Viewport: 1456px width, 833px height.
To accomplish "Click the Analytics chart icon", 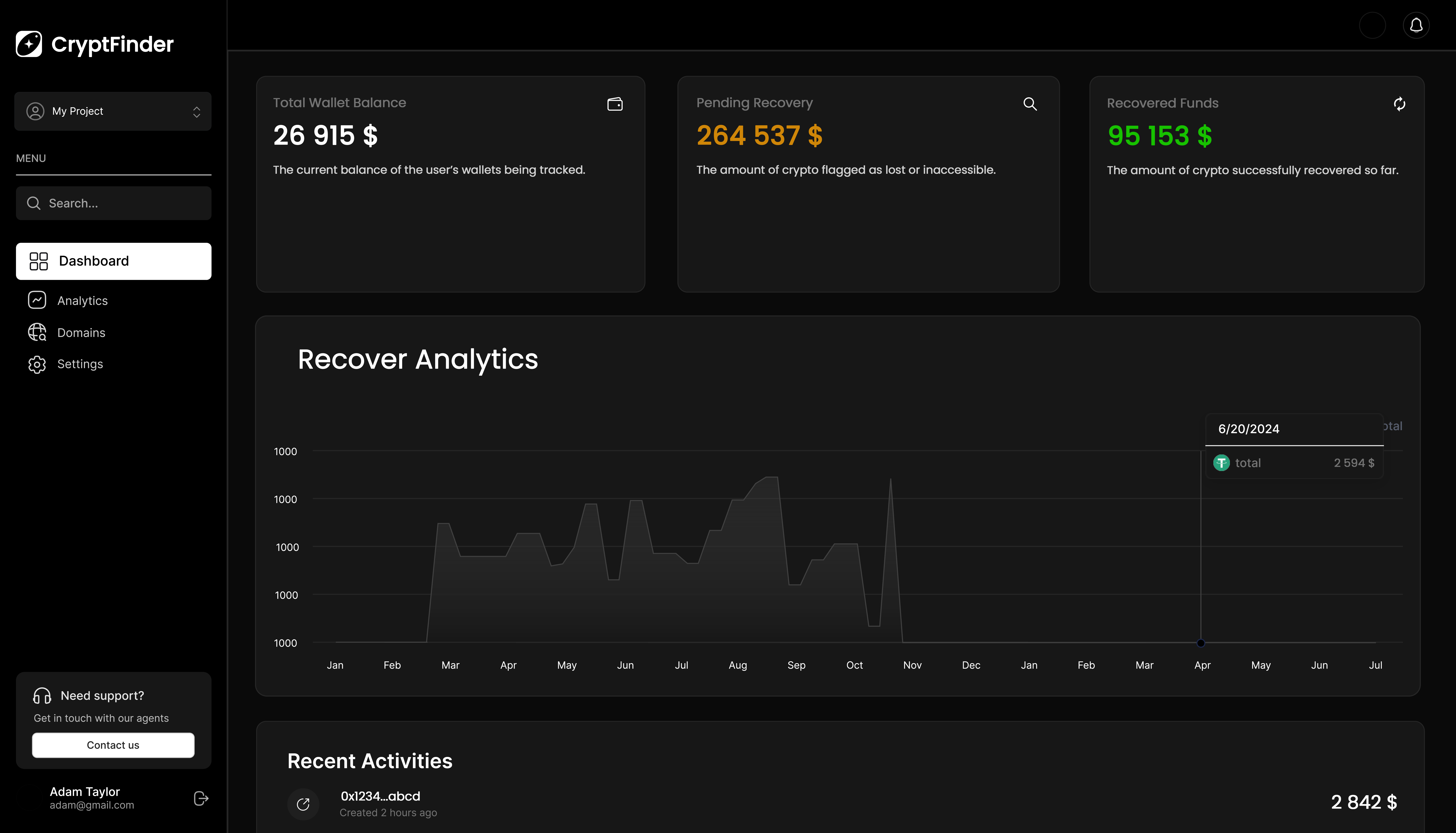I will (37, 300).
